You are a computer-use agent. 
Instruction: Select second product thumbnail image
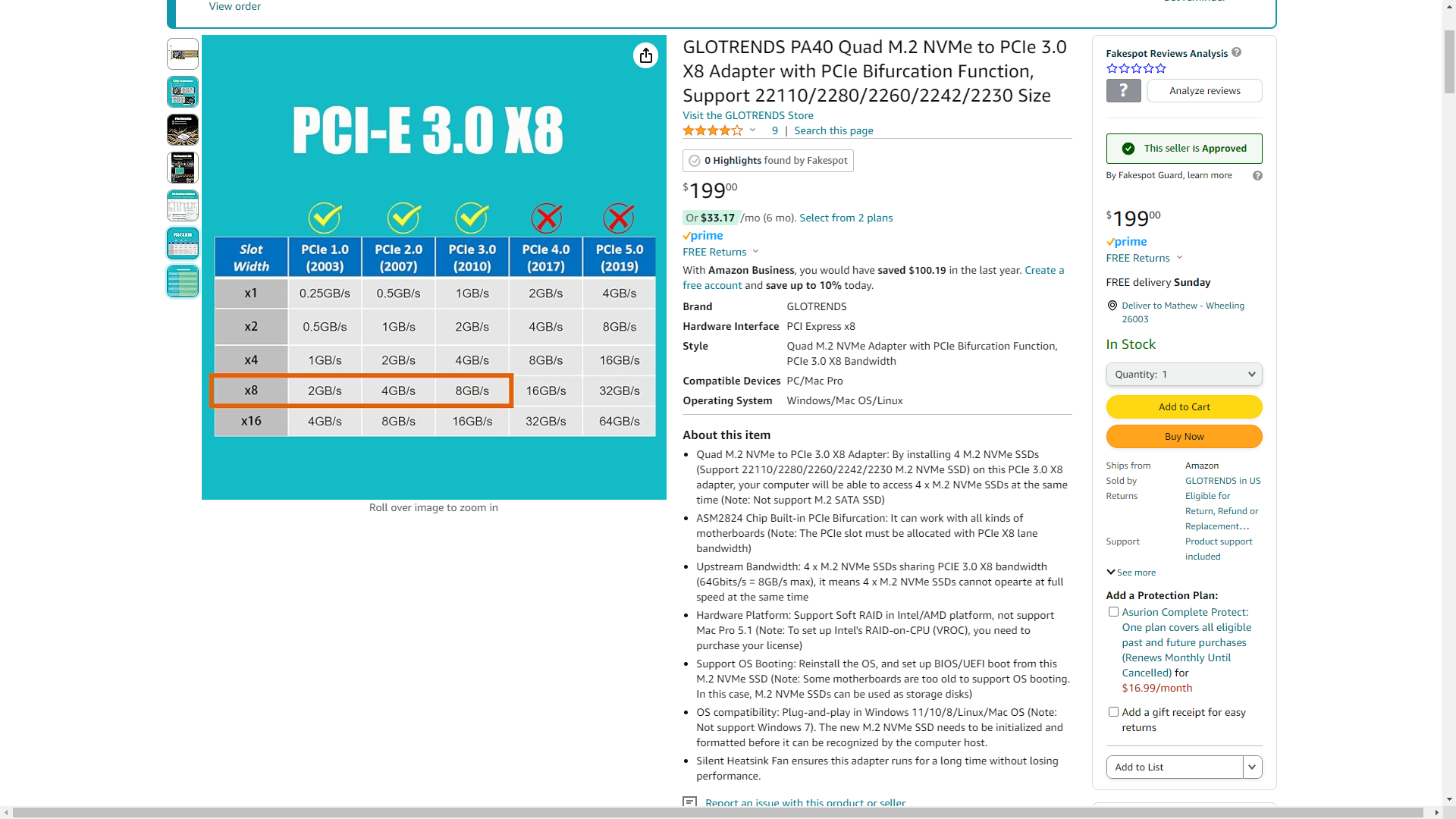183,92
